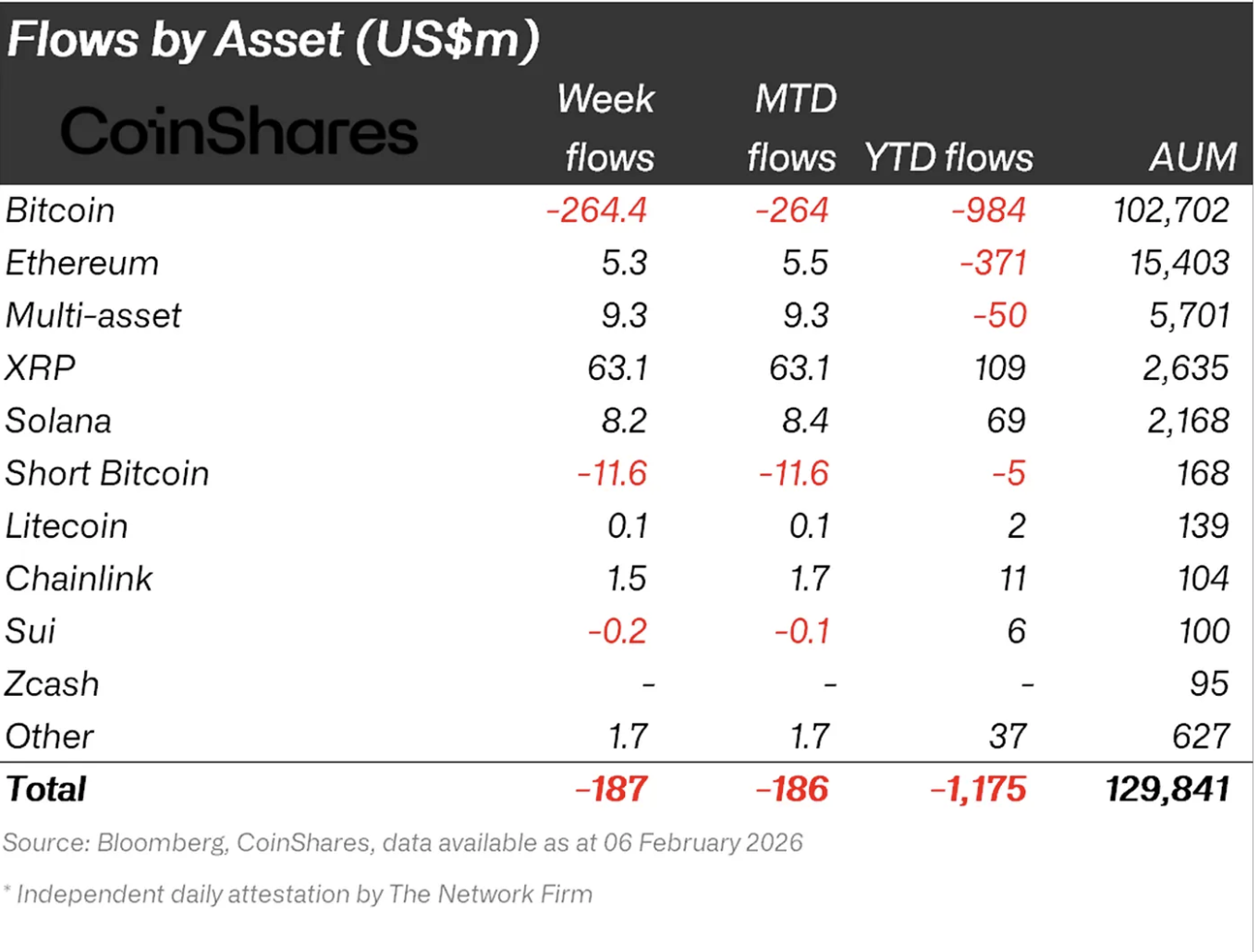The image size is (1259, 952).
Task: Click the CoinShares logo
Action: pos(238,131)
